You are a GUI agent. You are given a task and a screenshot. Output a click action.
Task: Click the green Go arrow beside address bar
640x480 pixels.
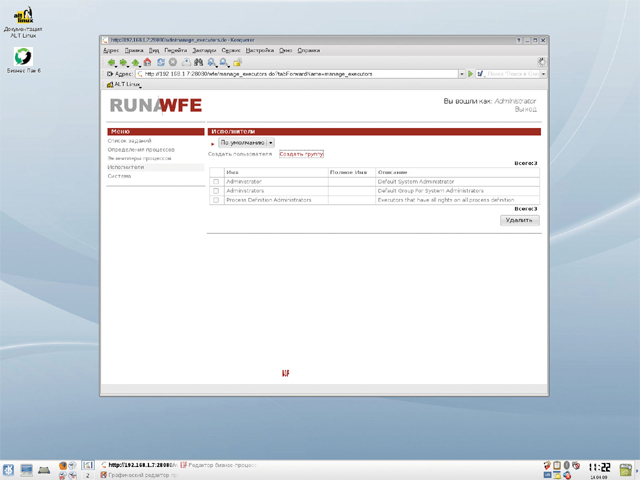point(470,74)
